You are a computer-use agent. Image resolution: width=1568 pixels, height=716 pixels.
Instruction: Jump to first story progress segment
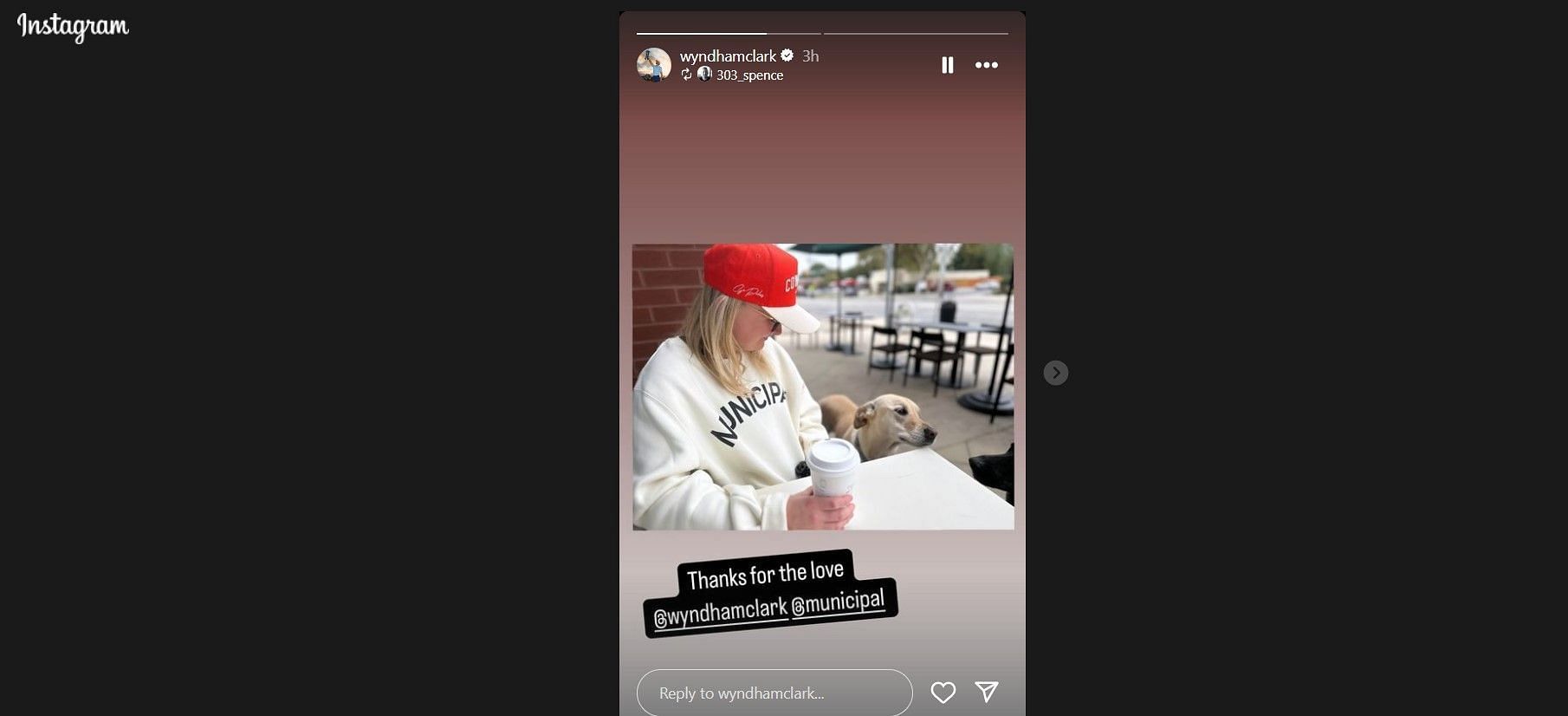729,34
